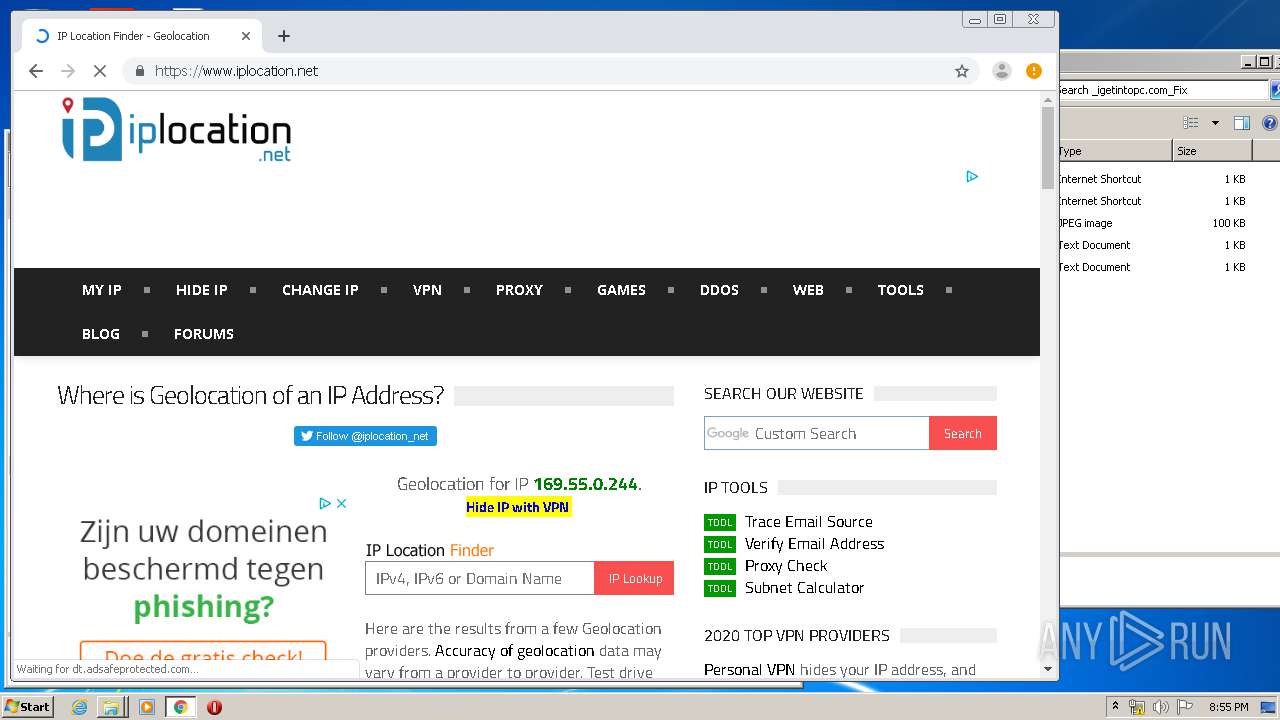Click the scrollbar down arrow in Chrome
1280x720 pixels.
pyautogui.click(x=1048, y=668)
